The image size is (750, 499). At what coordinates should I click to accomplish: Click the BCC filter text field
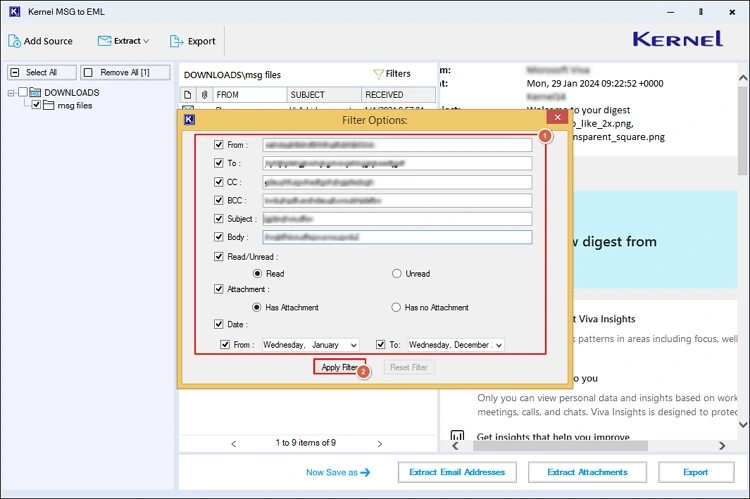pos(397,200)
